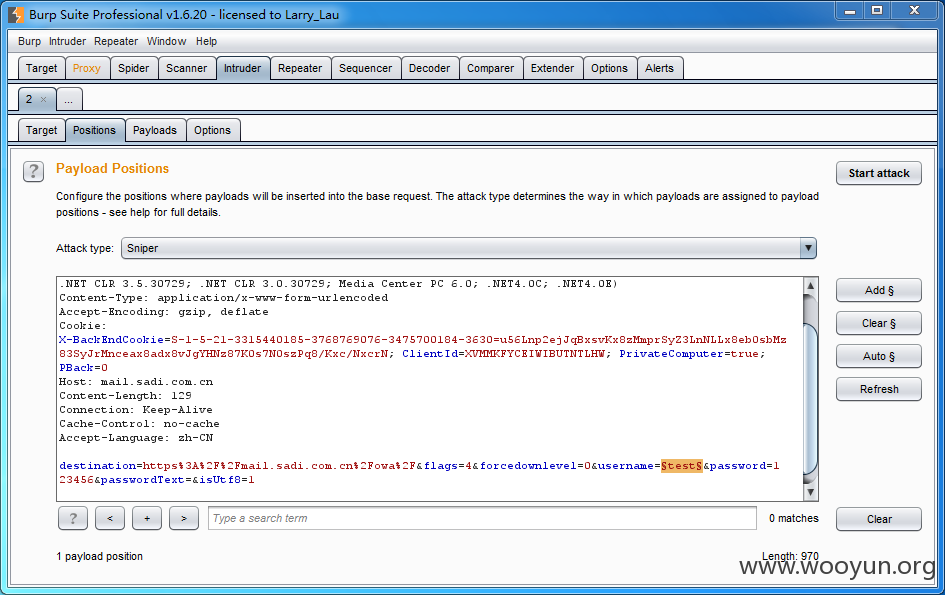Switch to the main Target tab
The height and width of the screenshot is (595, 945).
(x=41, y=68)
